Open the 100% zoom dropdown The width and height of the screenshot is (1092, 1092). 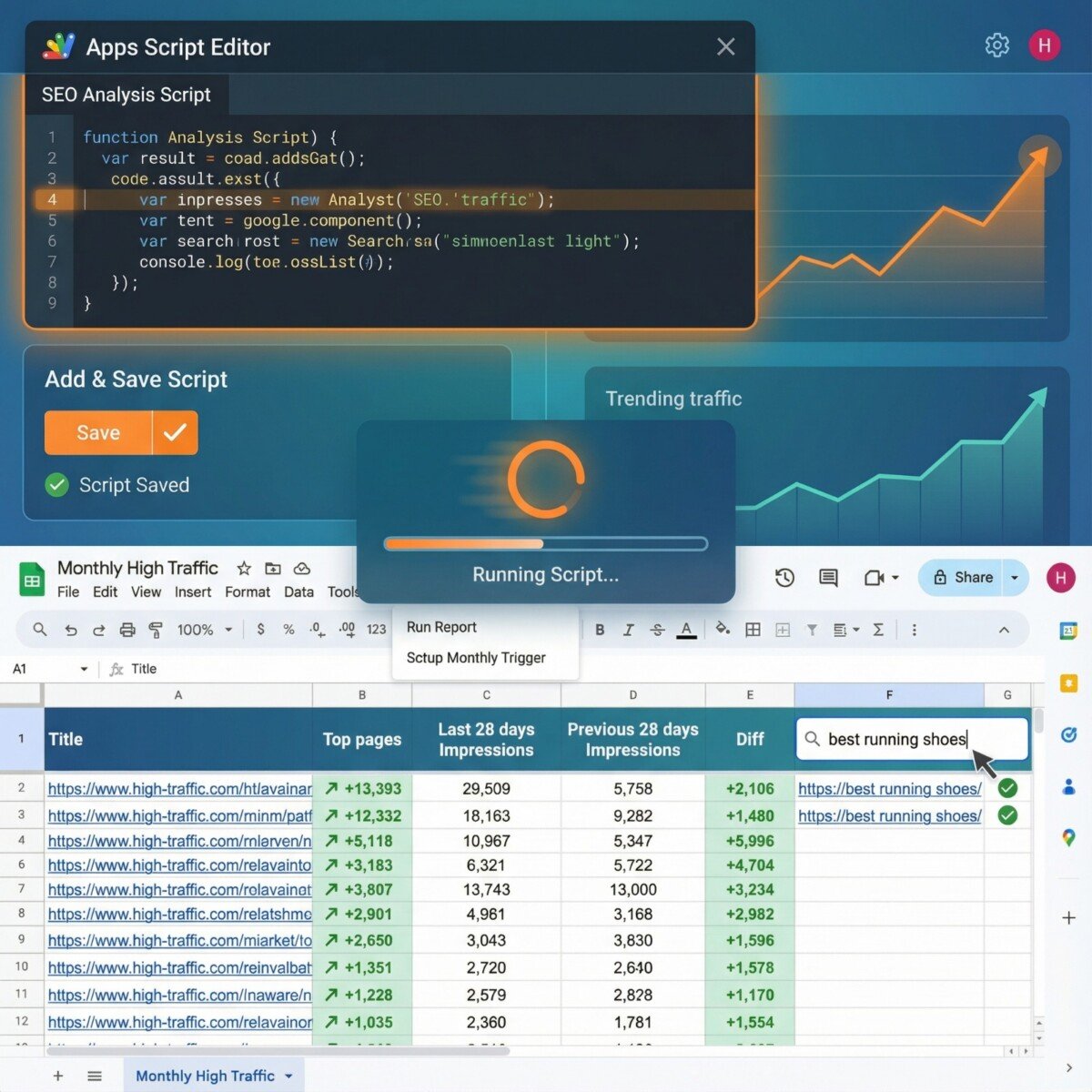coord(204,630)
